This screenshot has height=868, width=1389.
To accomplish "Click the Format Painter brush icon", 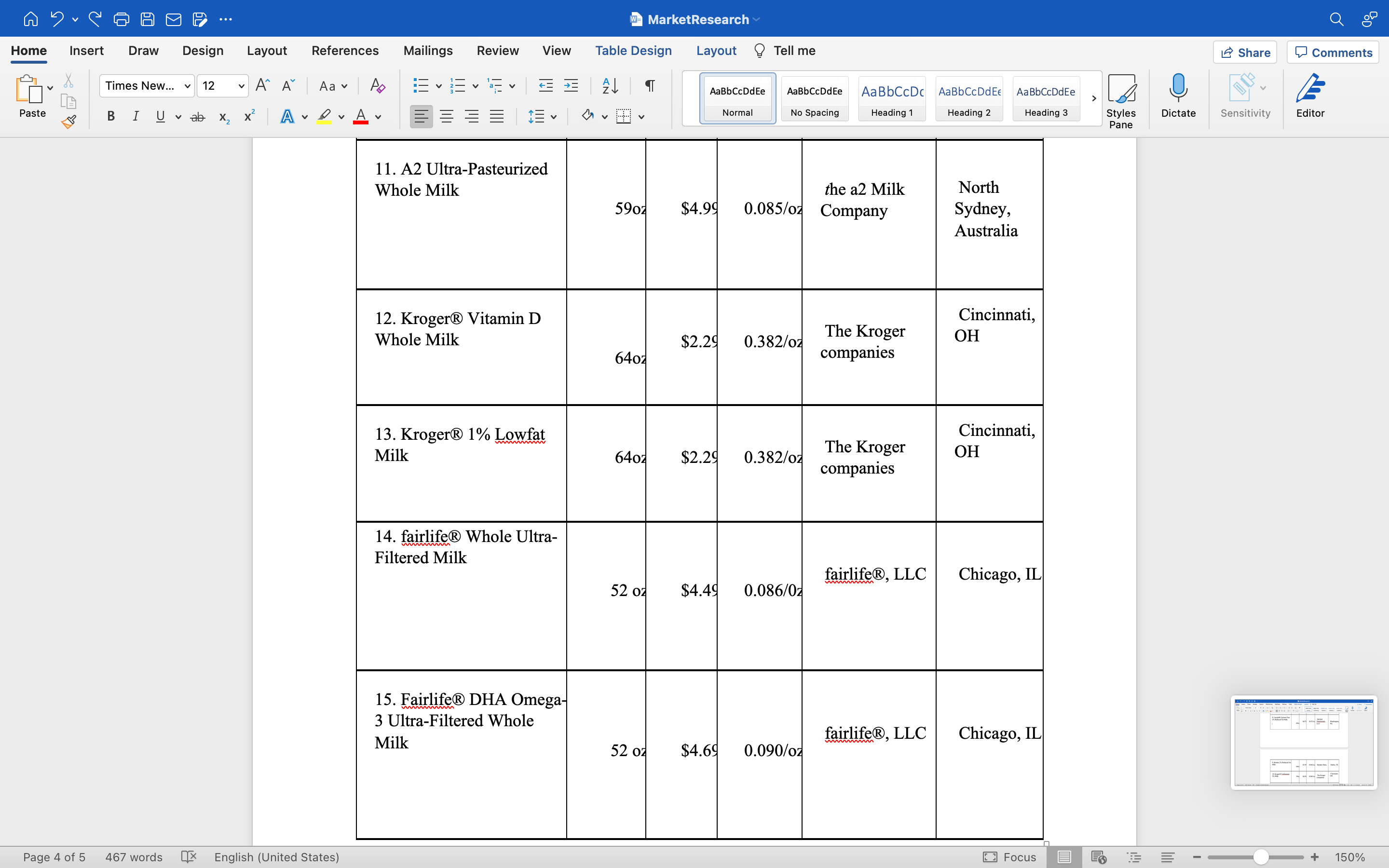I will coord(69,122).
